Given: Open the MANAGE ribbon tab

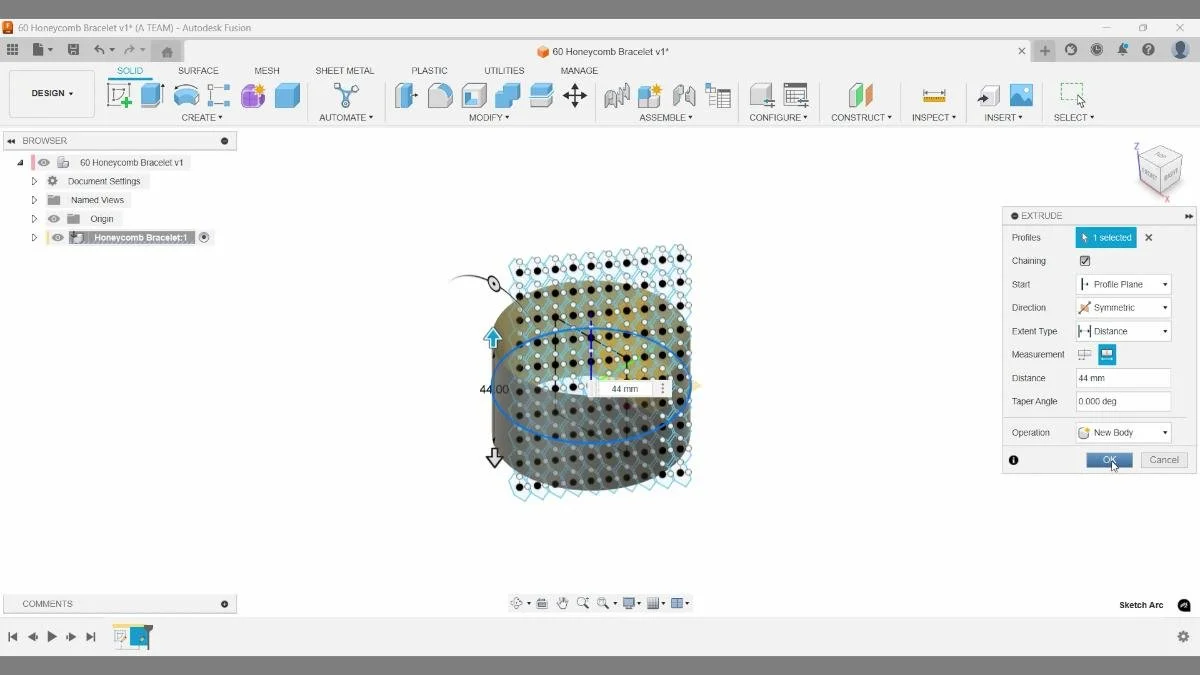Looking at the screenshot, I should tap(578, 70).
